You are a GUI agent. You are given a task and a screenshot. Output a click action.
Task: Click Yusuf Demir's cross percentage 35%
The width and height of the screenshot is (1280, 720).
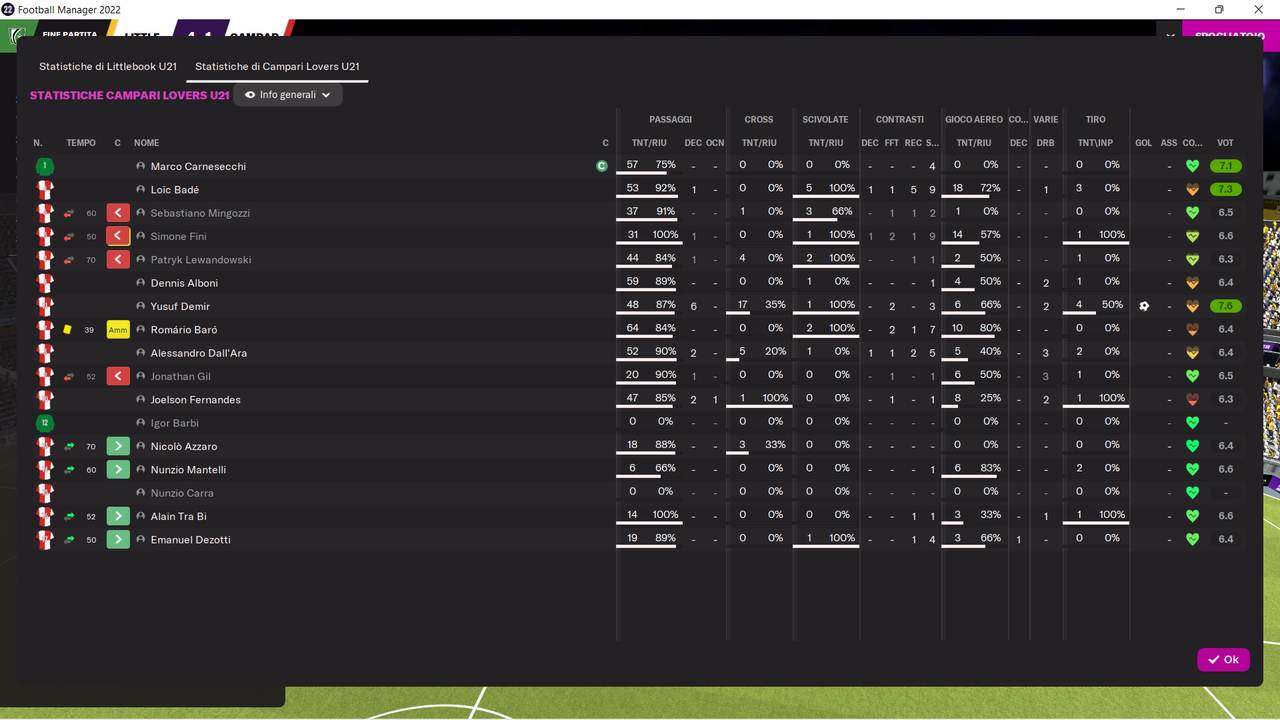click(x=775, y=305)
